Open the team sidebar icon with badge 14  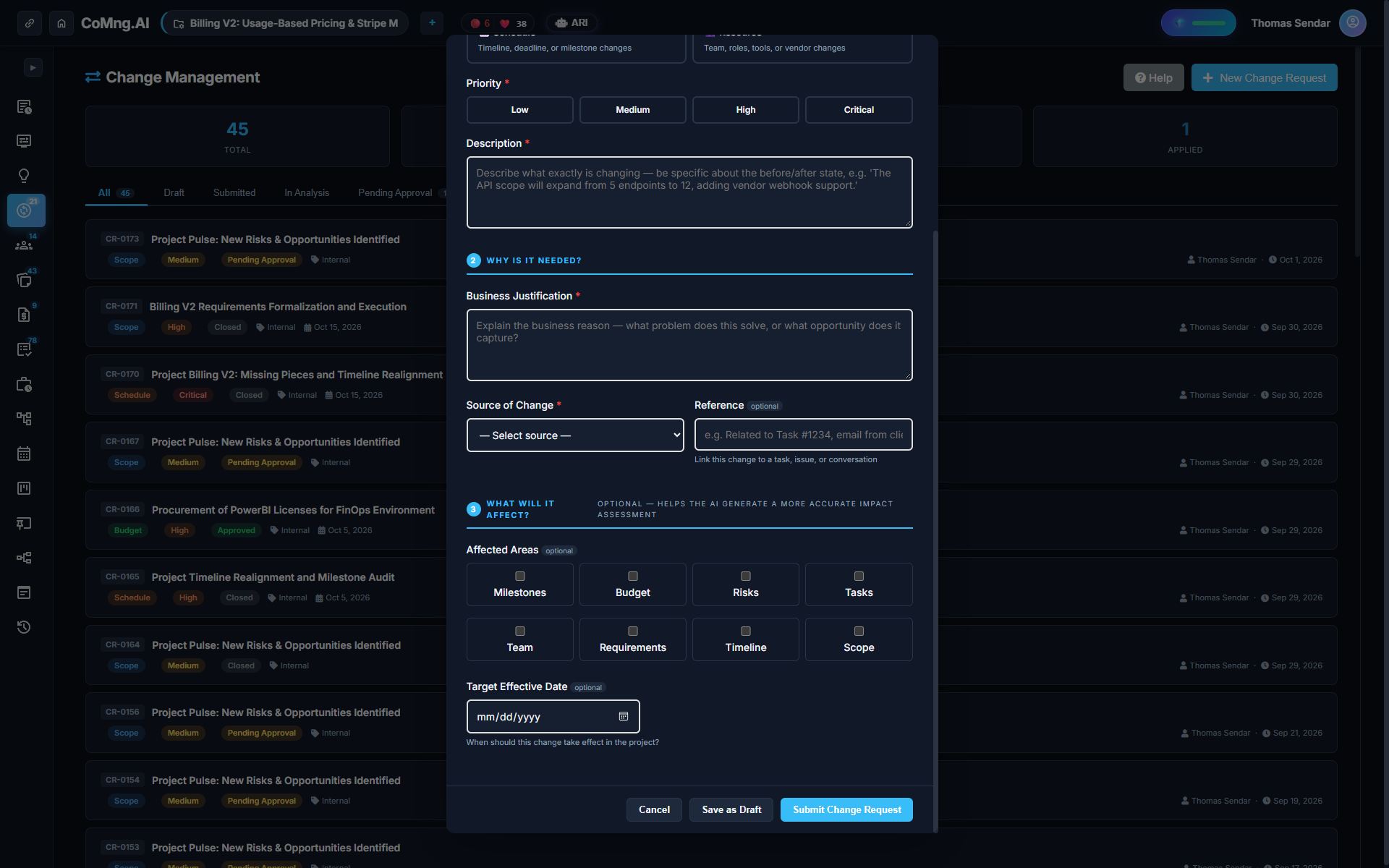[x=24, y=245]
